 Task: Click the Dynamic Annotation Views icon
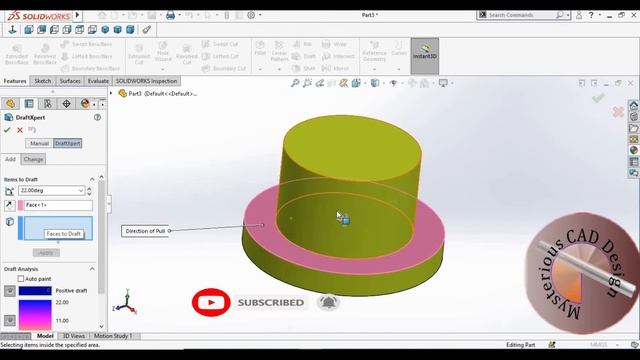click(x=344, y=83)
